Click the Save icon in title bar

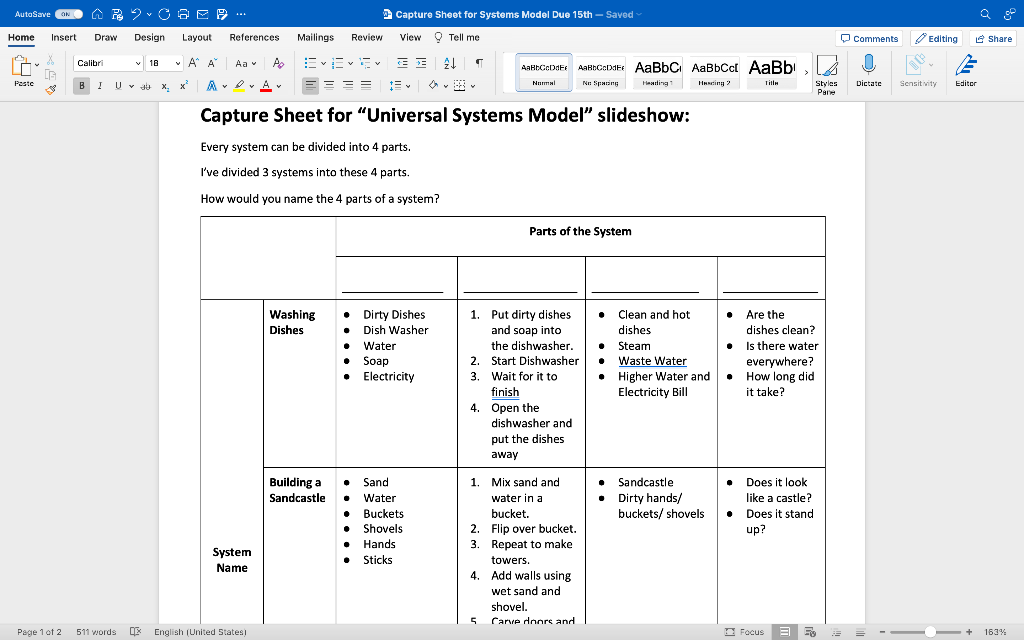coord(117,14)
